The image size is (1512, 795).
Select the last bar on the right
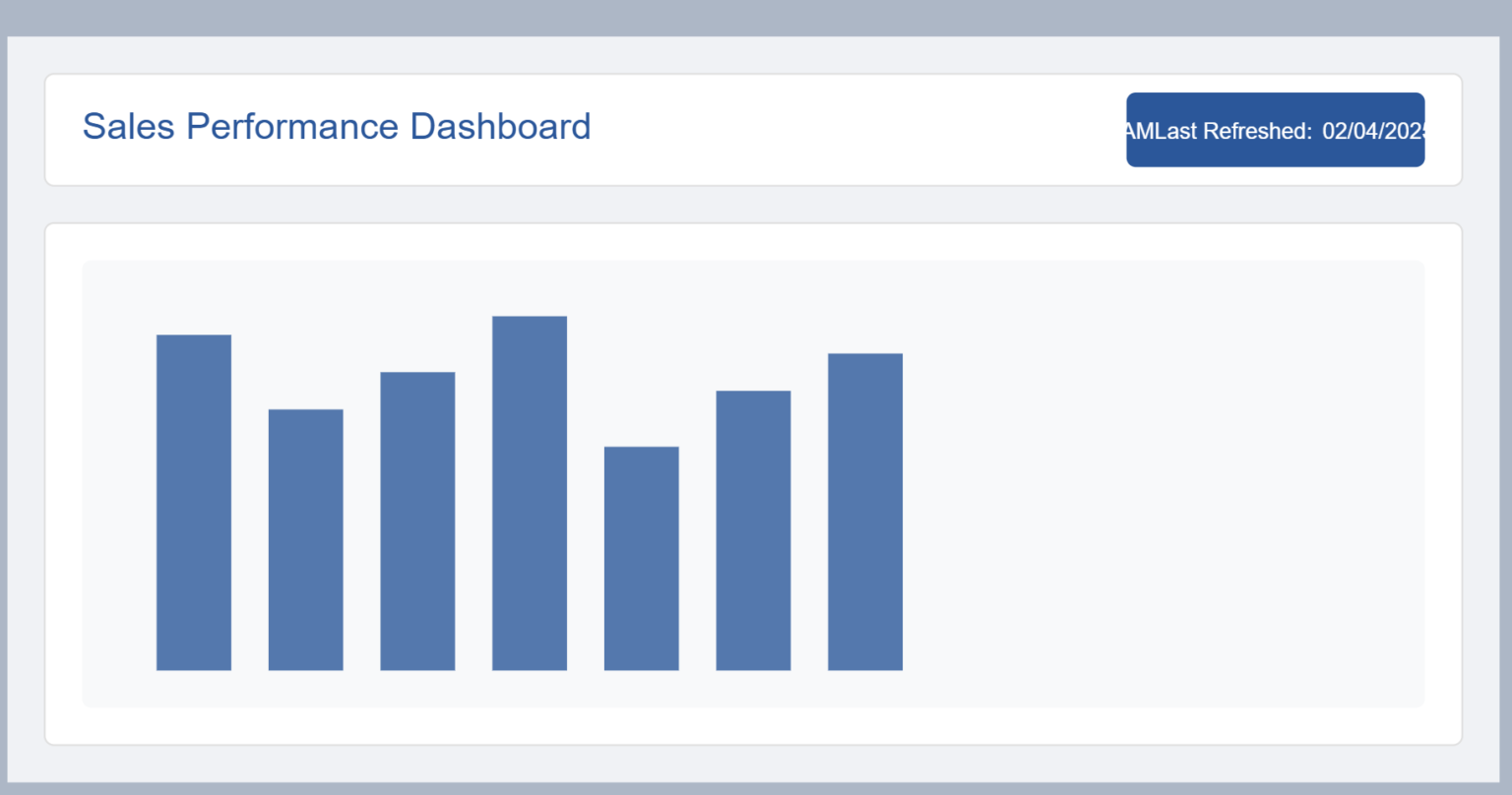coord(865,512)
